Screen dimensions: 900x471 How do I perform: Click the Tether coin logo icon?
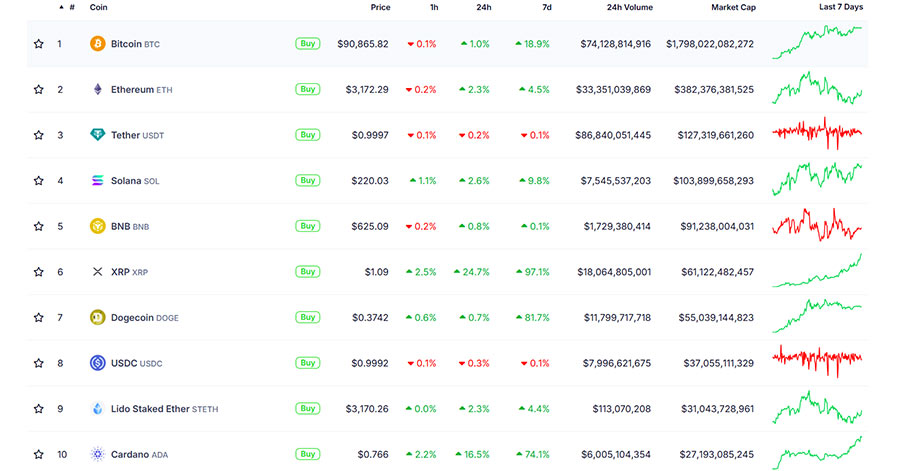tap(98, 135)
